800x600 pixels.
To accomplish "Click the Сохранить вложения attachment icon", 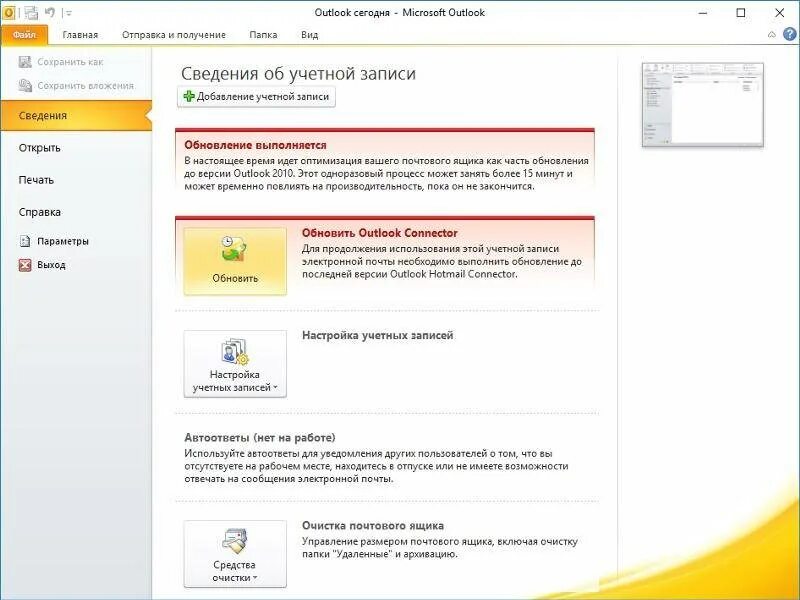I will point(25,85).
